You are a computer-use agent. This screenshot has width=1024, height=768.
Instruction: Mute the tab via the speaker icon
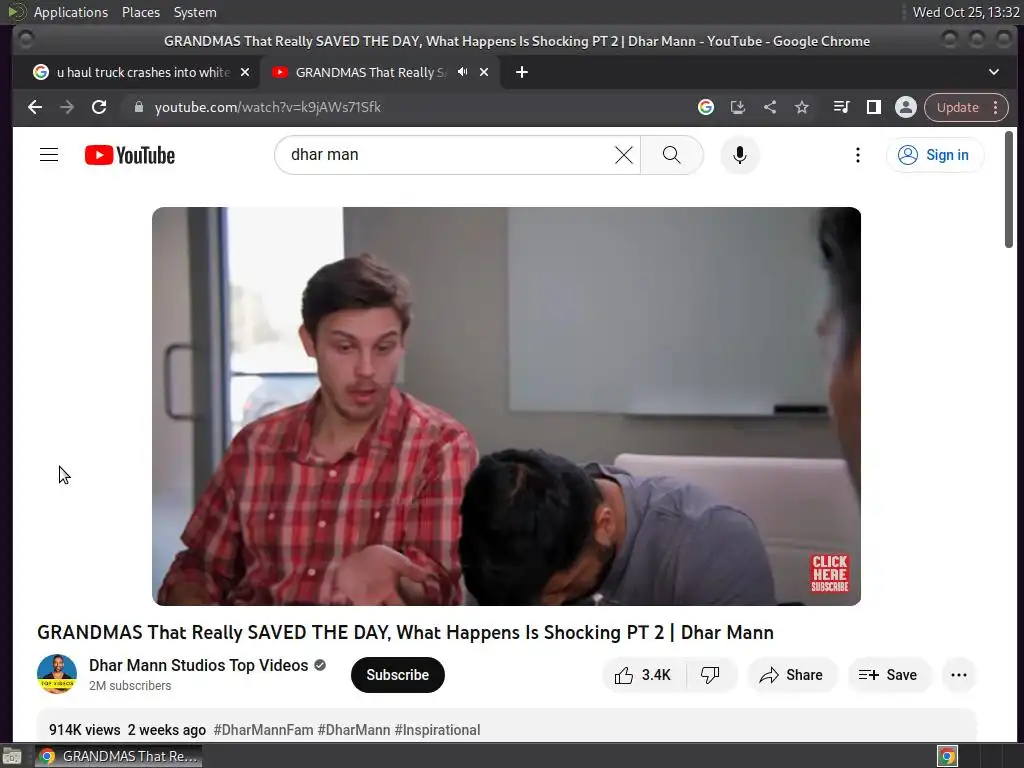tap(462, 72)
